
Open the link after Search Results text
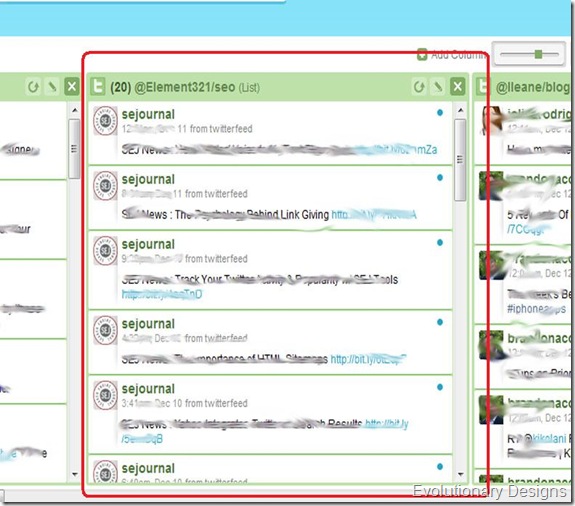pyautogui.click(x=387, y=424)
